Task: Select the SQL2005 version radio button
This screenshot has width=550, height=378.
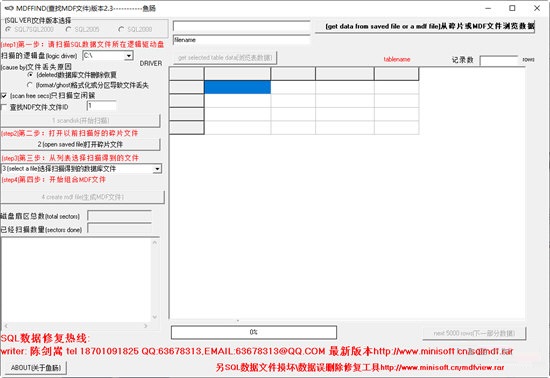Action: 68,29
